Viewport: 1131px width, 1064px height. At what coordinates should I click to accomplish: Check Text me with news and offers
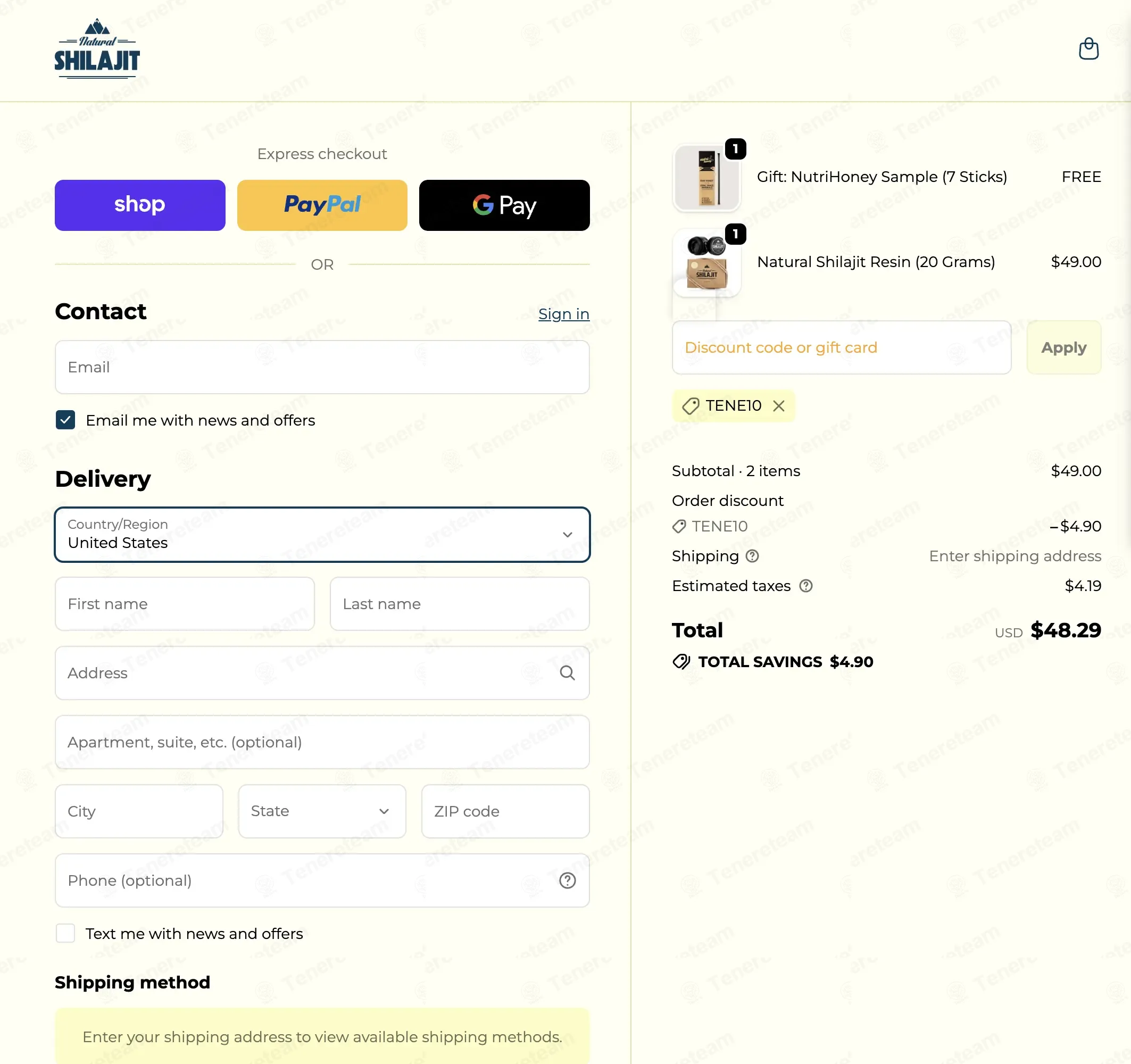65,933
